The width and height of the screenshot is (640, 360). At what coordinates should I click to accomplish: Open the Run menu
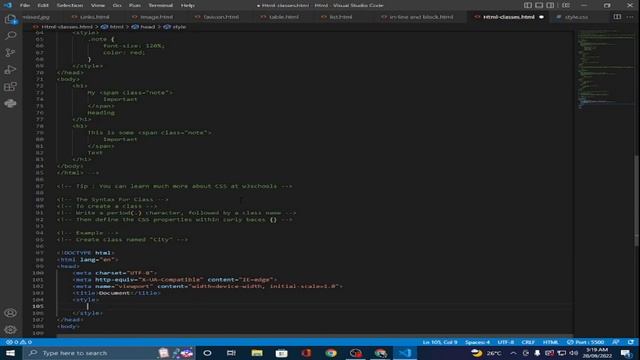click(x=134, y=5)
